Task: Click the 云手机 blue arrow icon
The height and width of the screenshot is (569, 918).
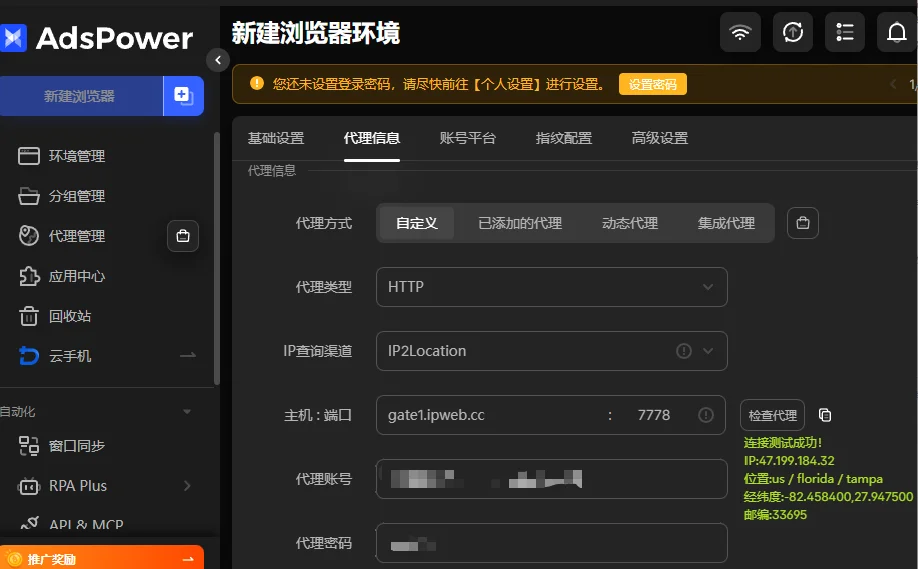Action: (29, 355)
